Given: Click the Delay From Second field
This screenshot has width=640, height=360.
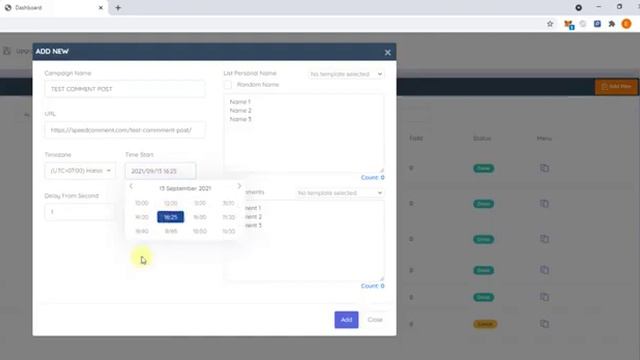Looking at the screenshot, I should (80, 212).
